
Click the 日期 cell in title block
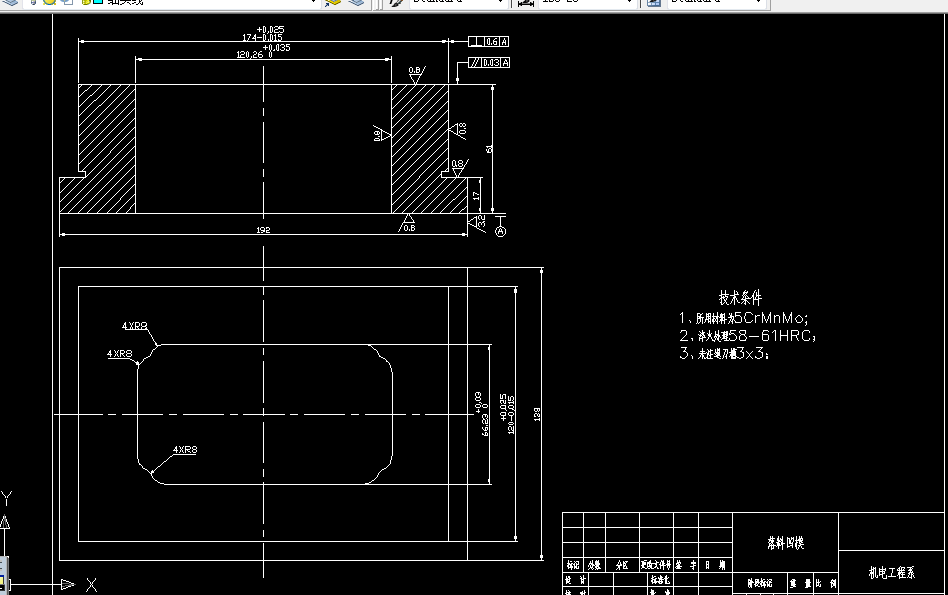point(715,565)
